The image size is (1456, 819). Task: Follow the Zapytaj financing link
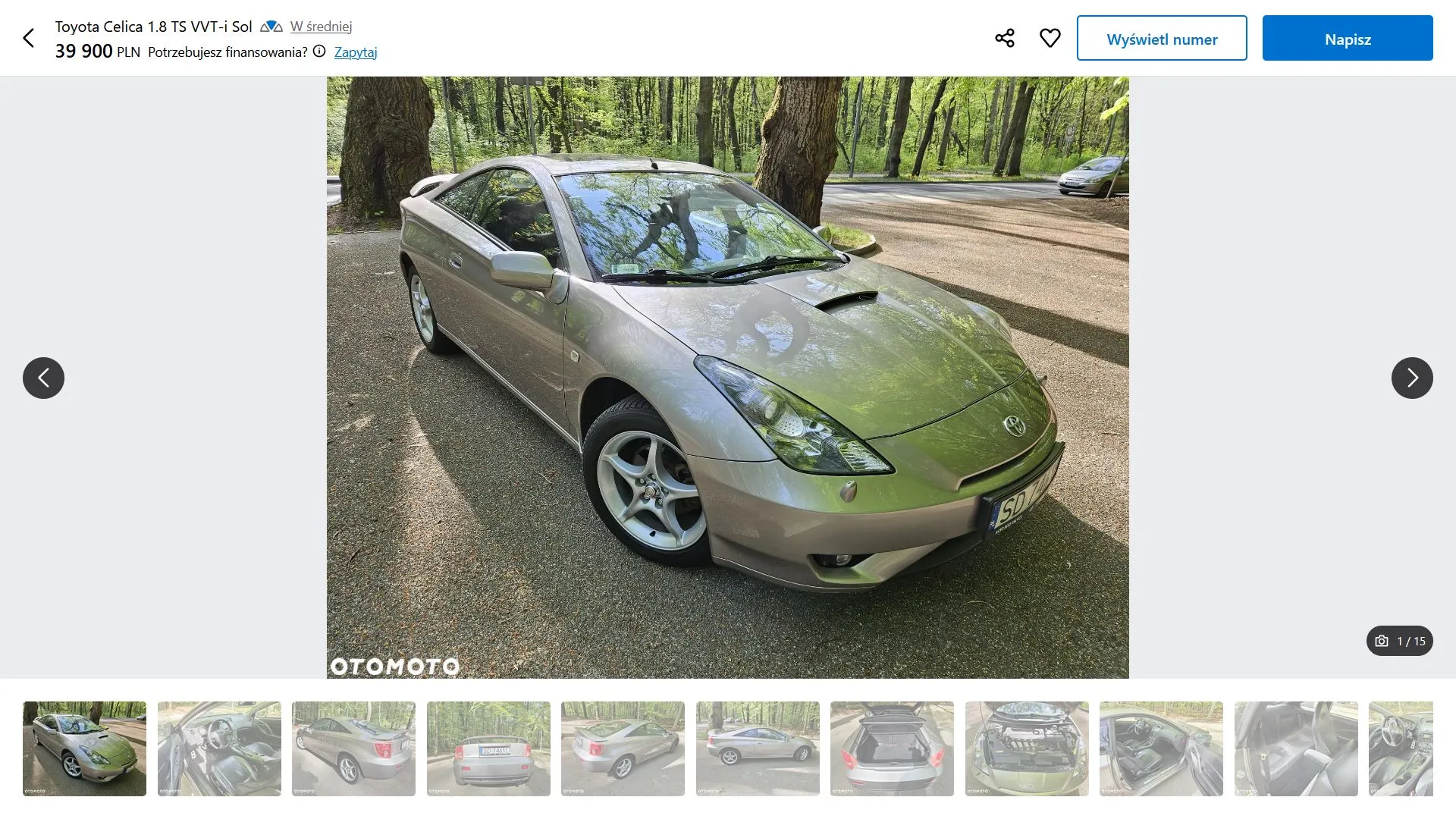[356, 52]
